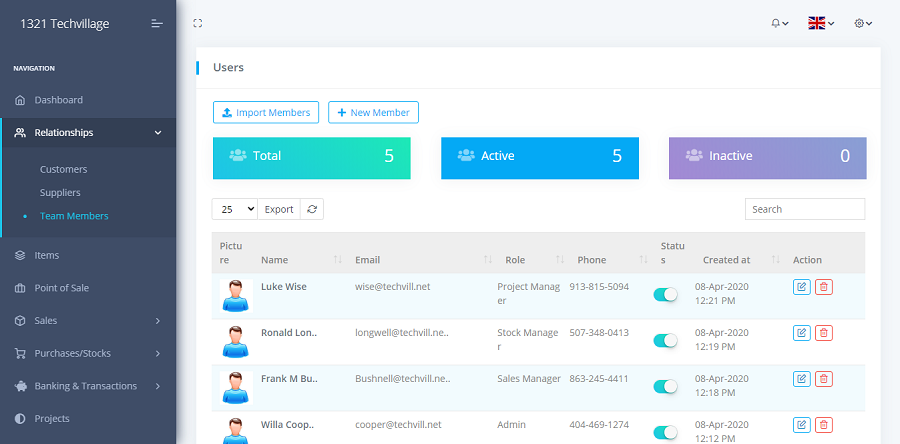Open the settings gear in the header
The image size is (900, 444).
(863, 23)
